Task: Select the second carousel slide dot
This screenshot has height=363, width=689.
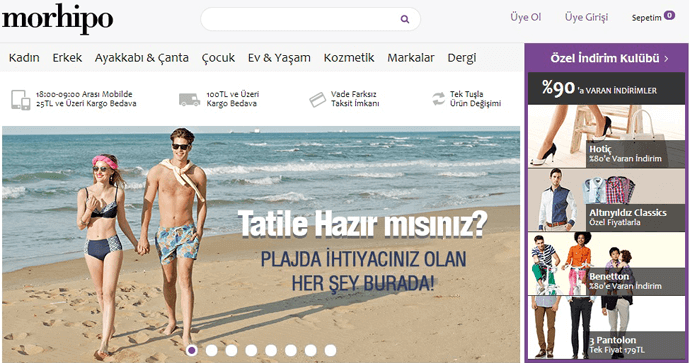Action: pos(211,350)
